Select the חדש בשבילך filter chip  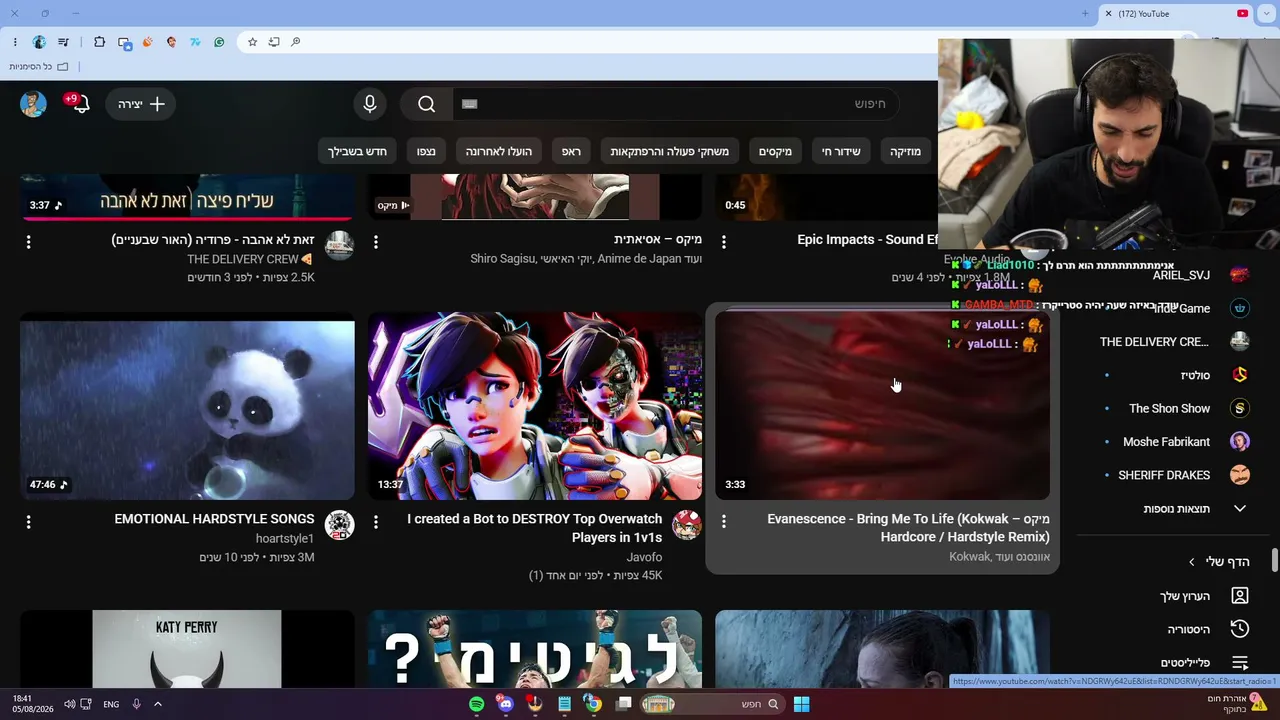point(357,151)
